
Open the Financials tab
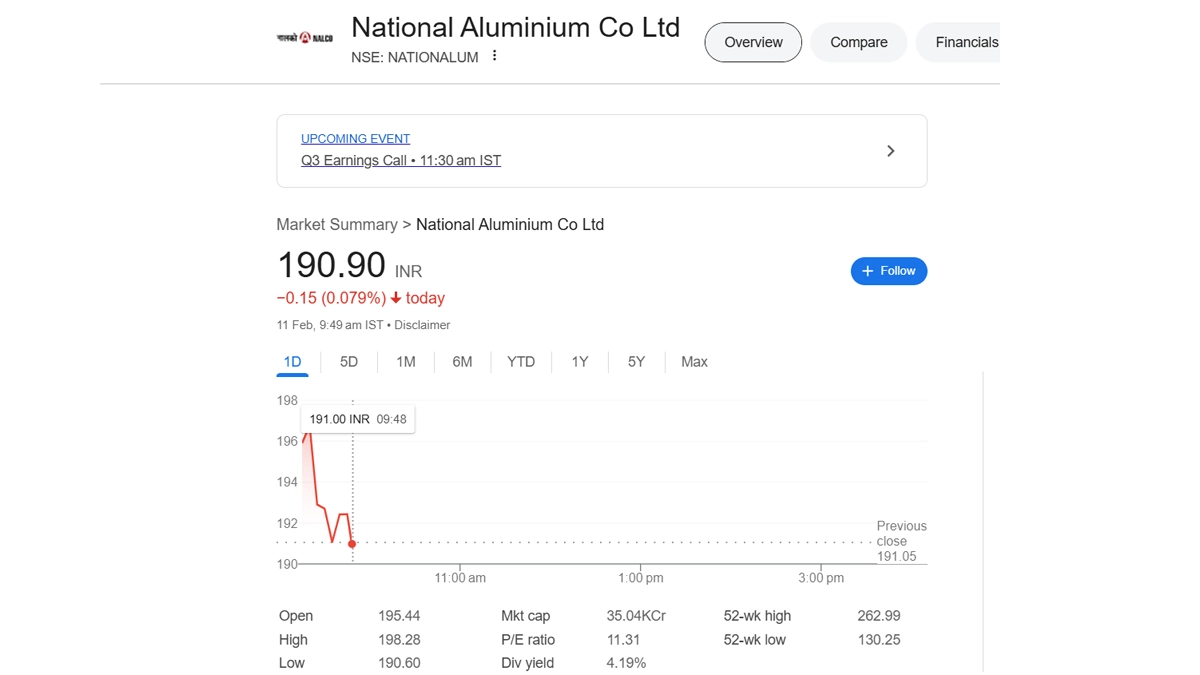[x=966, y=42]
